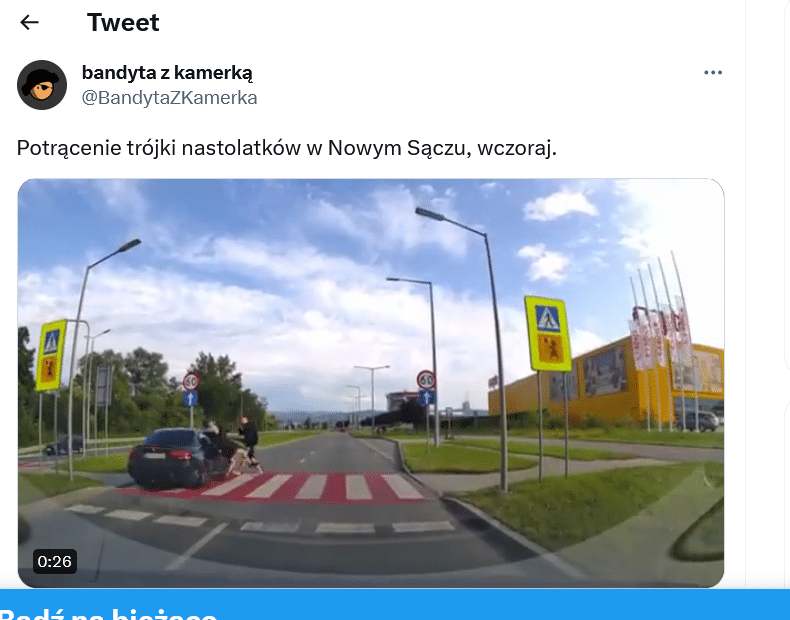Click the blue Bądź na bieżąco banner

(395, 605)
